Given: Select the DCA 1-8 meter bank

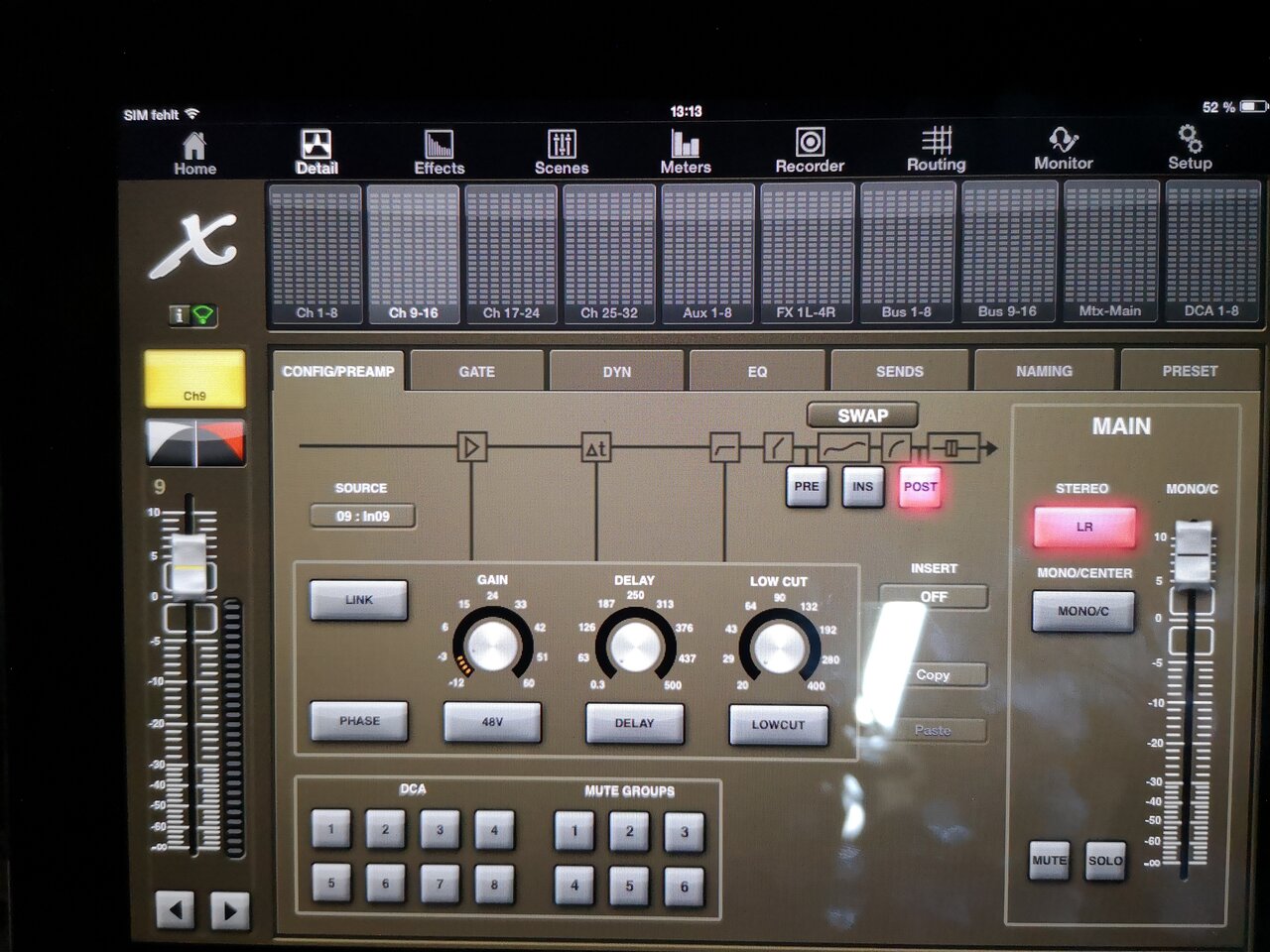Looking at the screenshot, I should pyautogui.click(x=1211, y=252).
